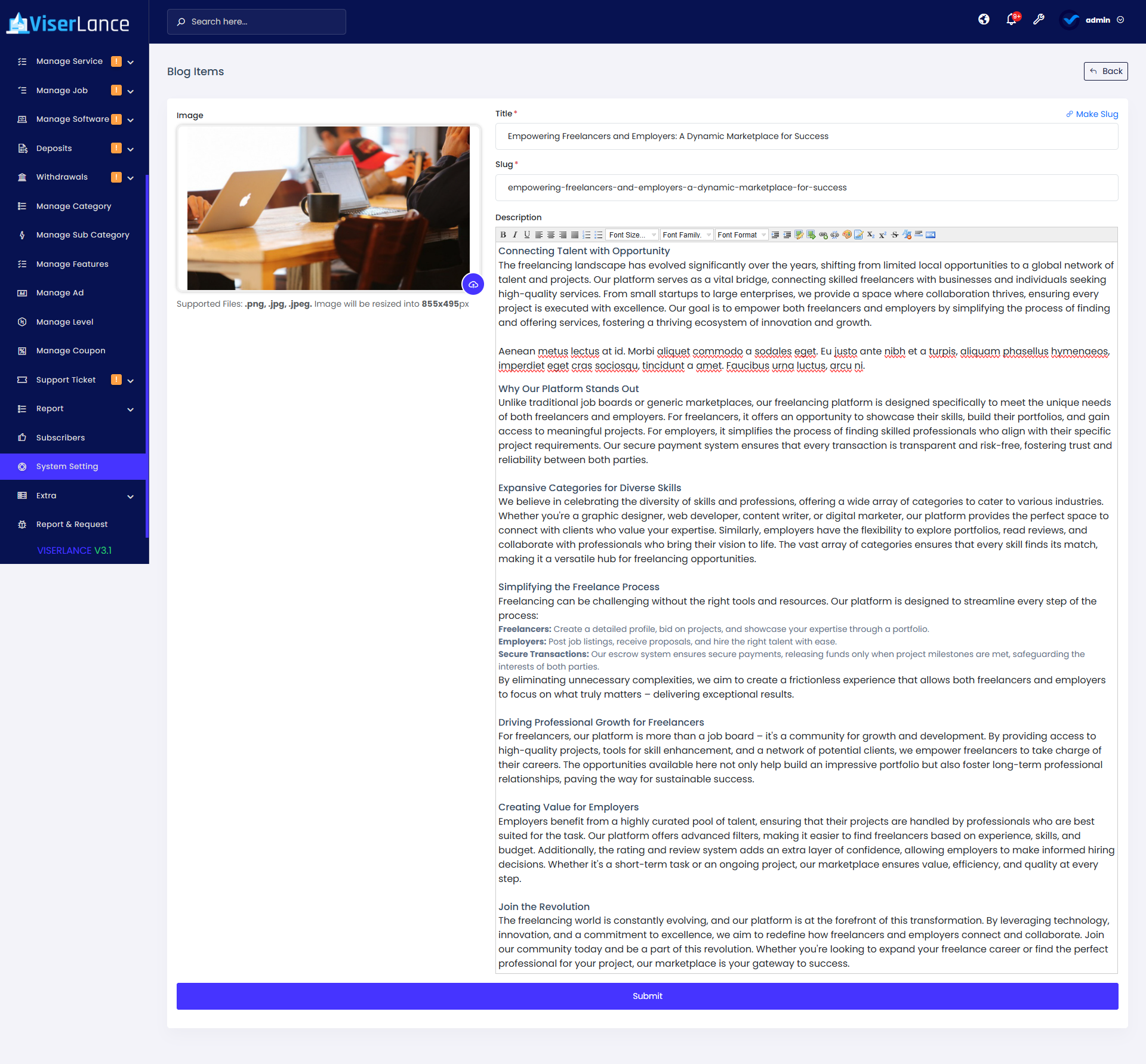Click the superscript icon
1146x1064 pixels.
(x=882, y=235)
